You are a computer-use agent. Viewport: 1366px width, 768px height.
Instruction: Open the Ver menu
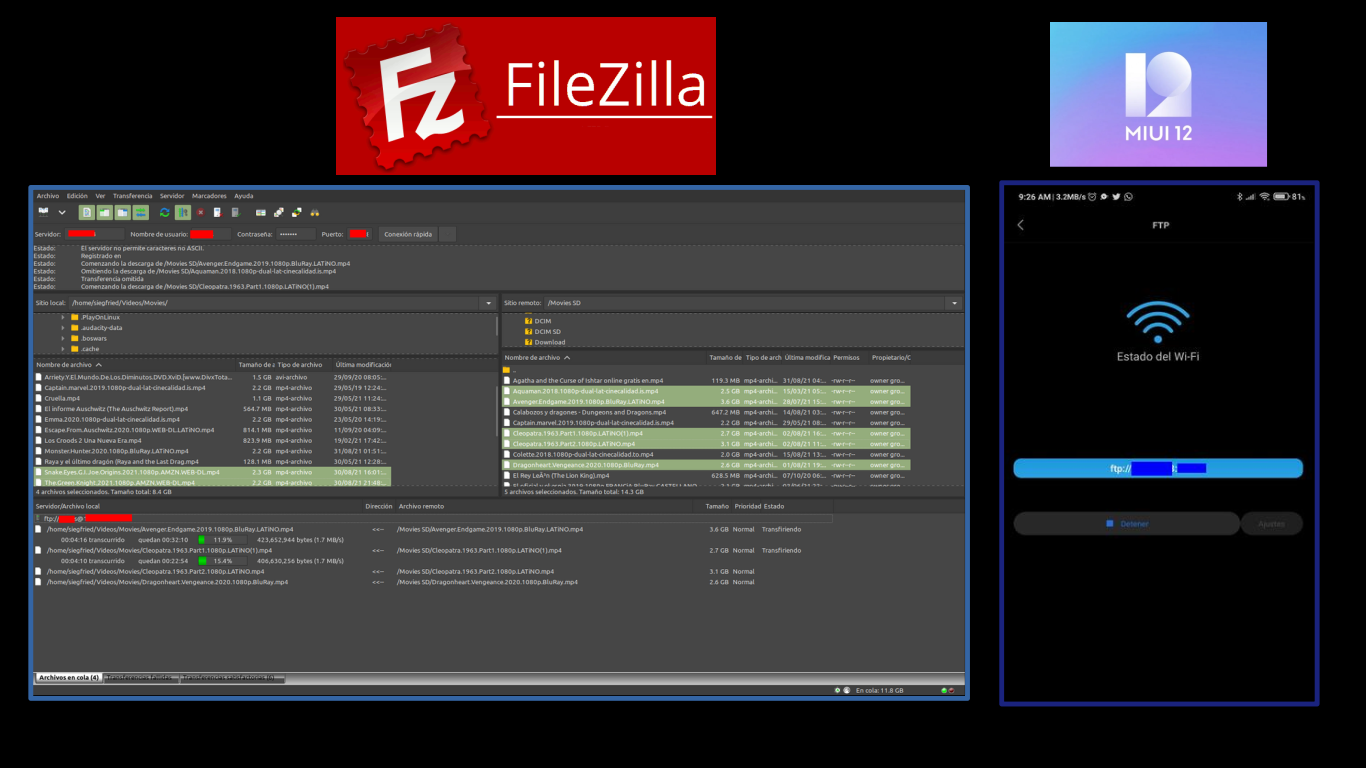[100, 196]
